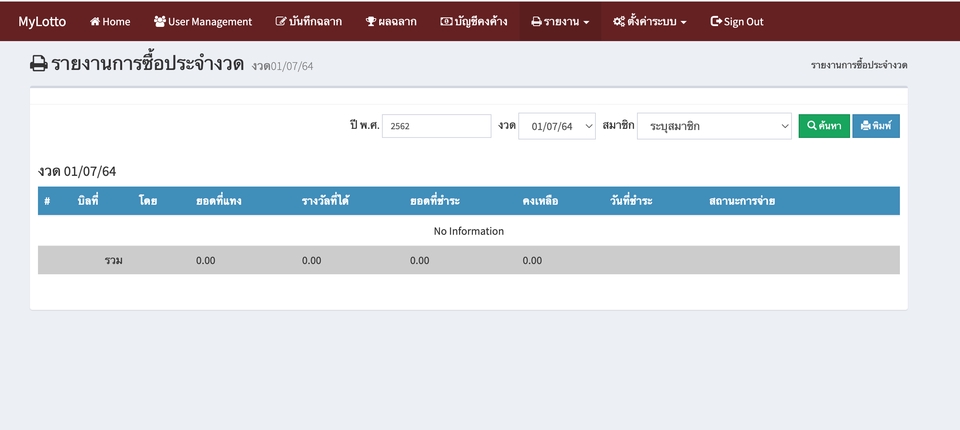Open User Management page
Viewport: 960px width, 430px height.
[x=203, y=21]
